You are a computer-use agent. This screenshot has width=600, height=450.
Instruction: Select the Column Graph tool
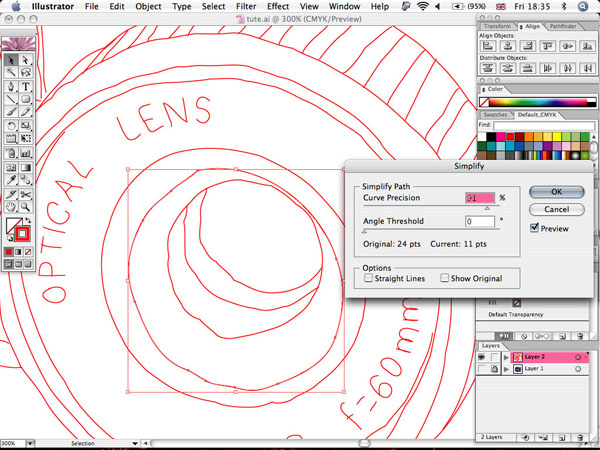(25, 153)
